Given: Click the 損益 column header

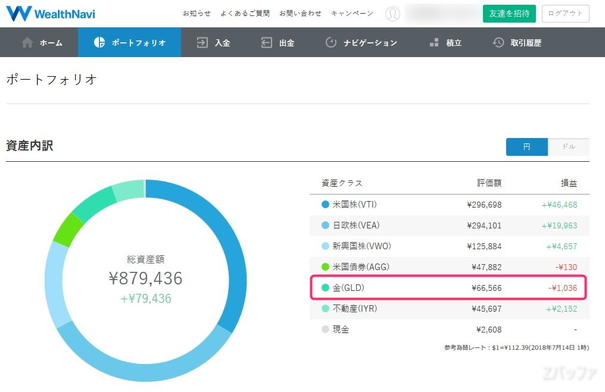Looking at the screenshot, I should point(569,183).
